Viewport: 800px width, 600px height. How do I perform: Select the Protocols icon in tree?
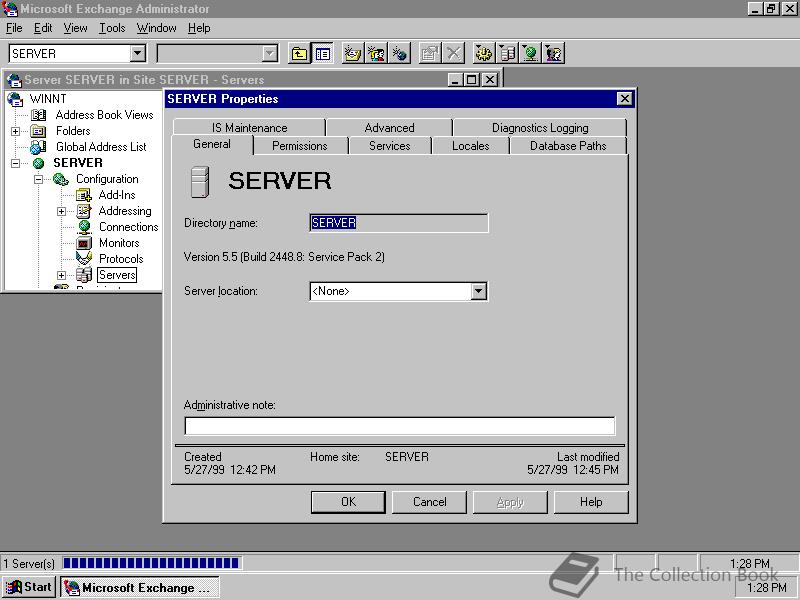84,259
